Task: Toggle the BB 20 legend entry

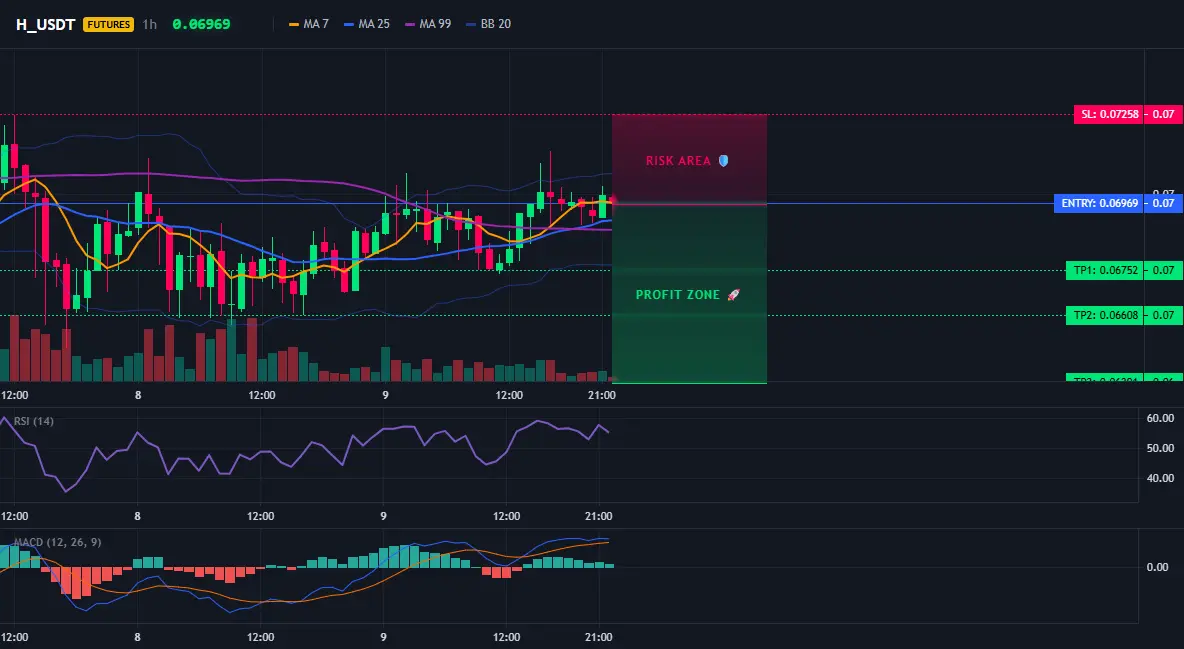Action: click(x=489, y=24)
